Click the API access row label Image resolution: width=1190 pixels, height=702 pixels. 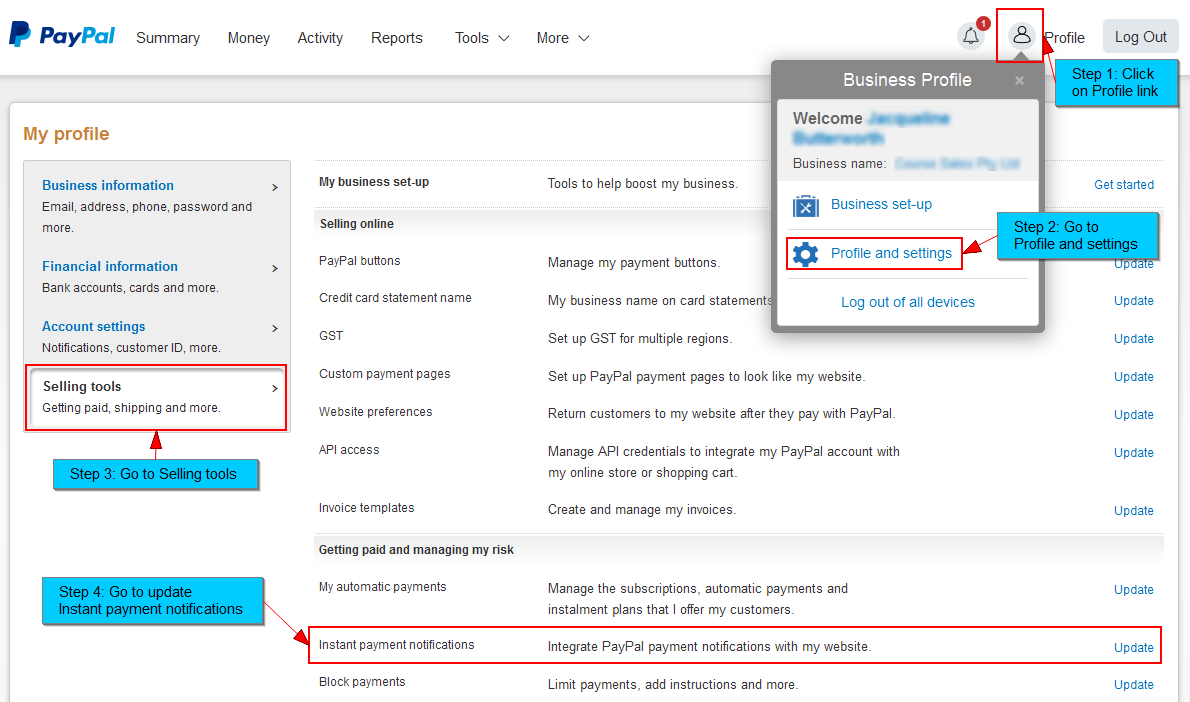tap(349, 450)
